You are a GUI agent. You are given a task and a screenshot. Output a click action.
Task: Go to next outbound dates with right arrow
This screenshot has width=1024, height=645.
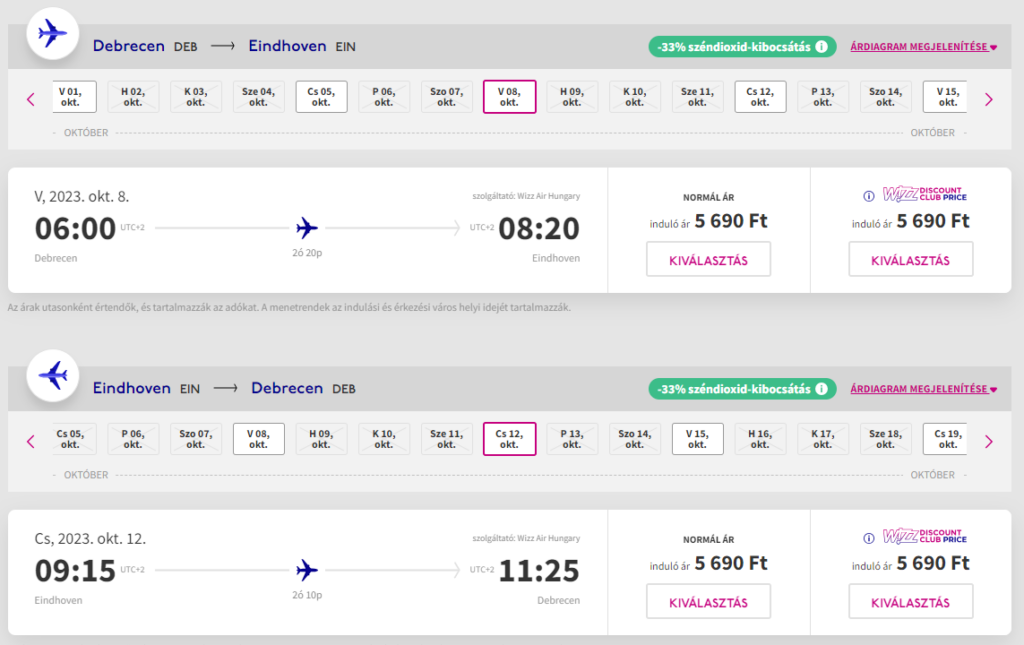pos(988,99)
